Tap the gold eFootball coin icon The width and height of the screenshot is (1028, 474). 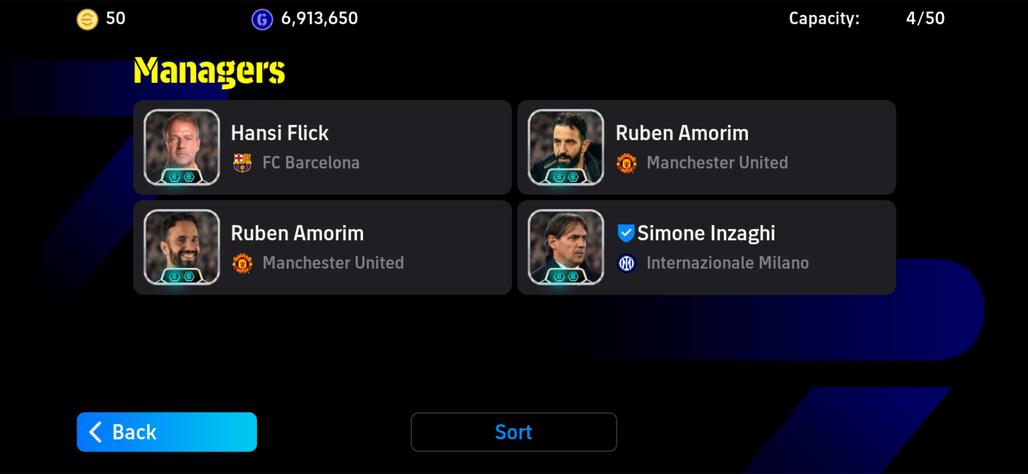pos(87,19)
